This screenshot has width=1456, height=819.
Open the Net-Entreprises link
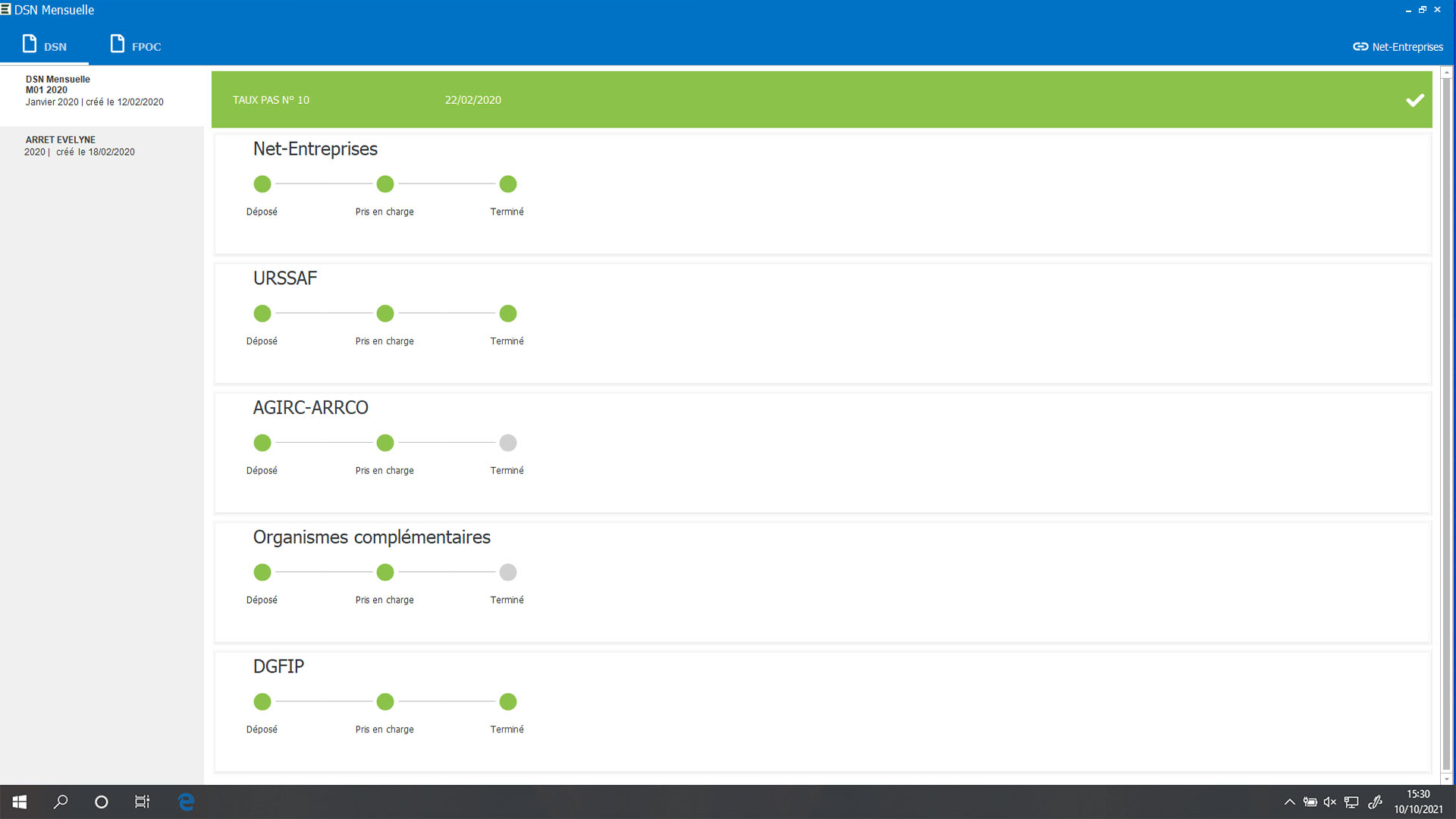coord(1398,46)
